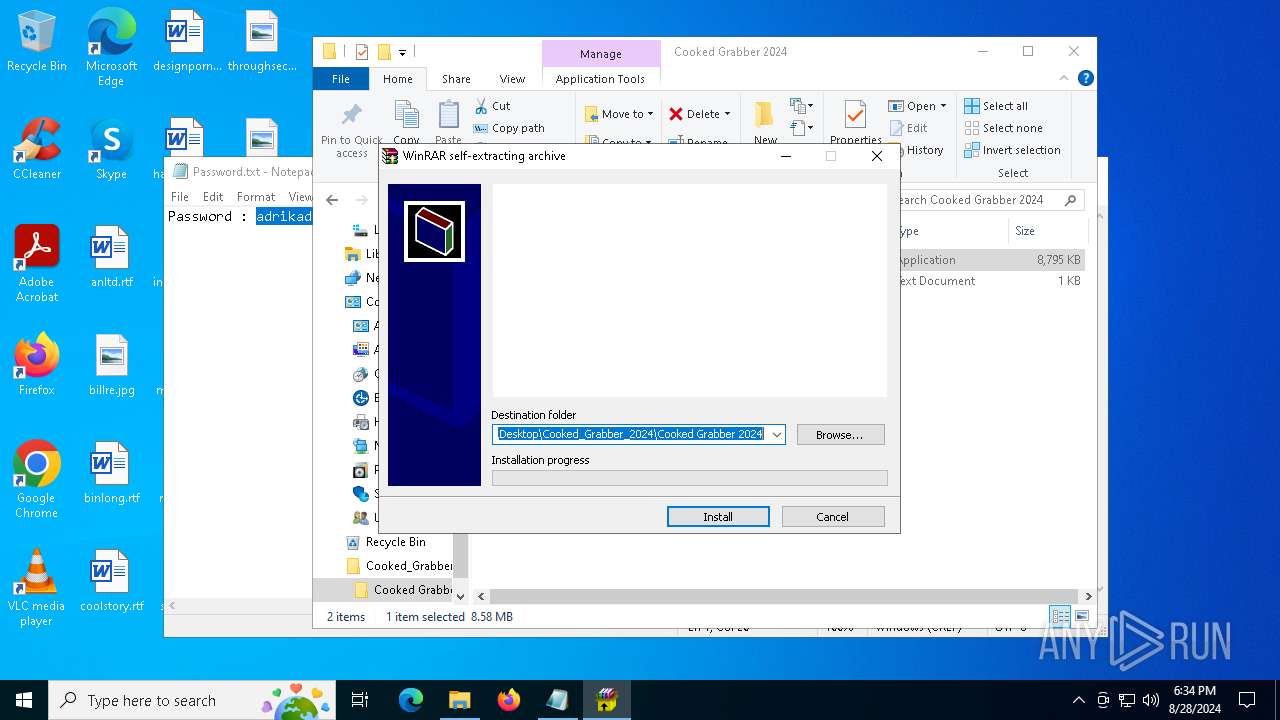Click the quick access New folder icon
Viewport: 1280px width, 720px height.
[x=383, y=52]
